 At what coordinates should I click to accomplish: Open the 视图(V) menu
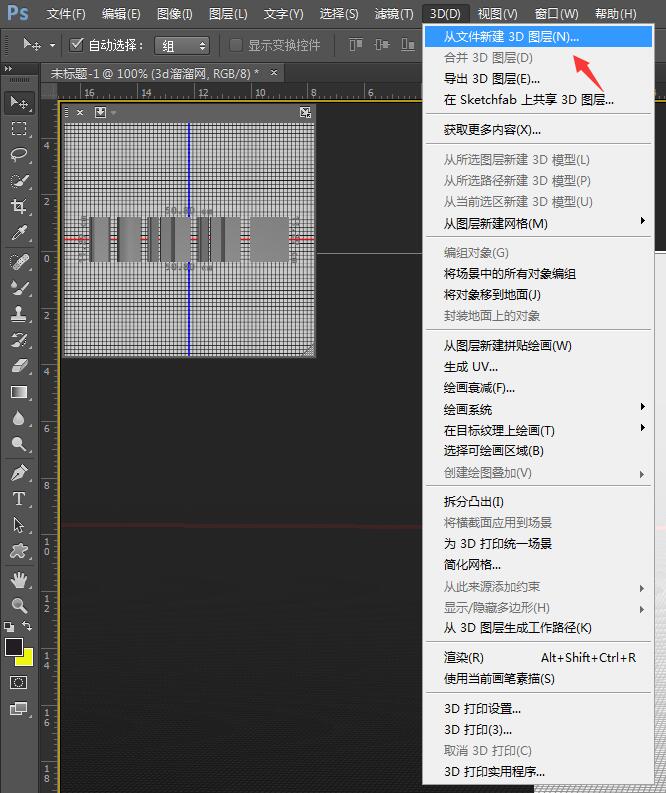[x=498, y=14]
